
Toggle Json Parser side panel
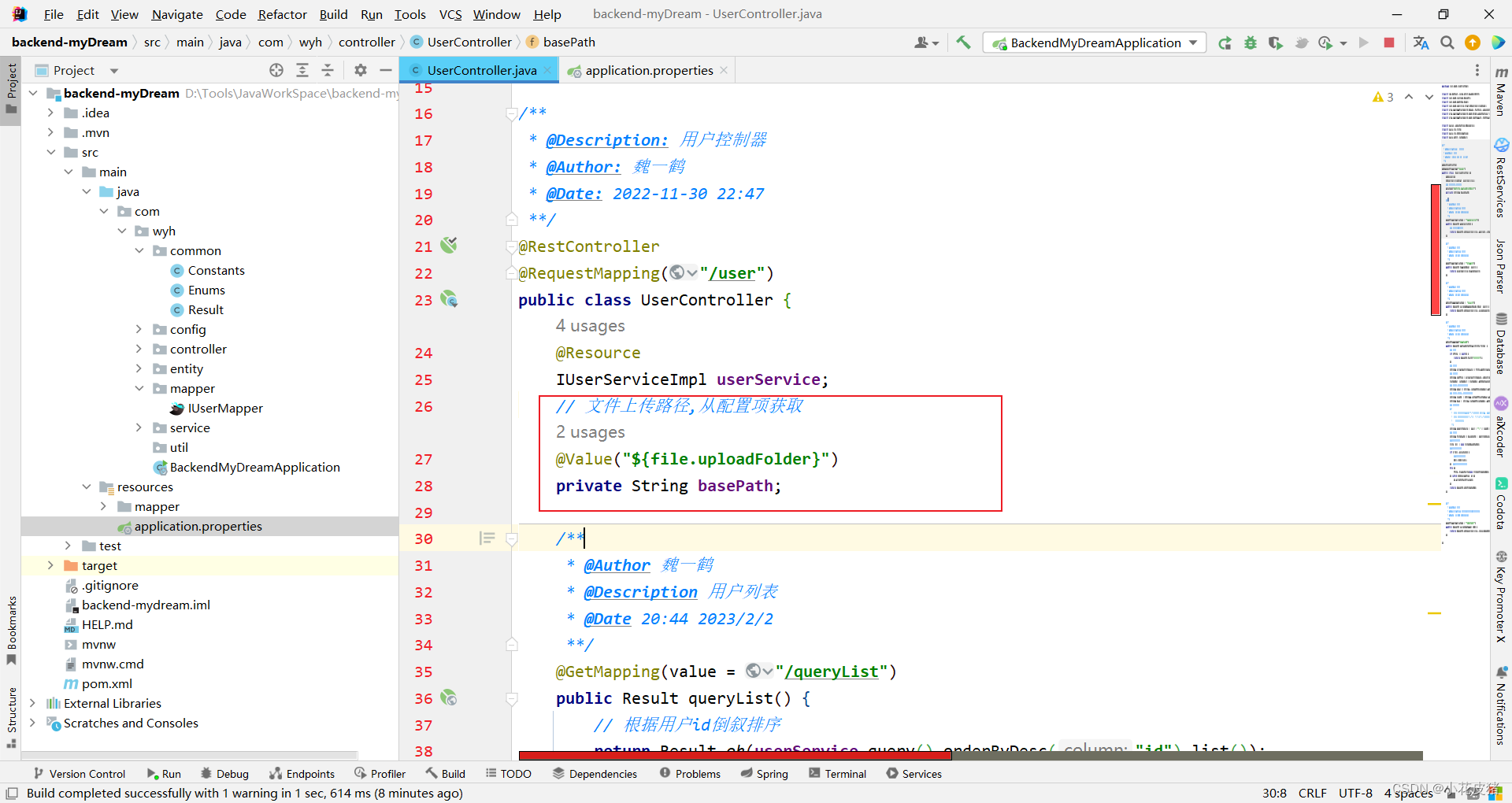(1501, 266)
